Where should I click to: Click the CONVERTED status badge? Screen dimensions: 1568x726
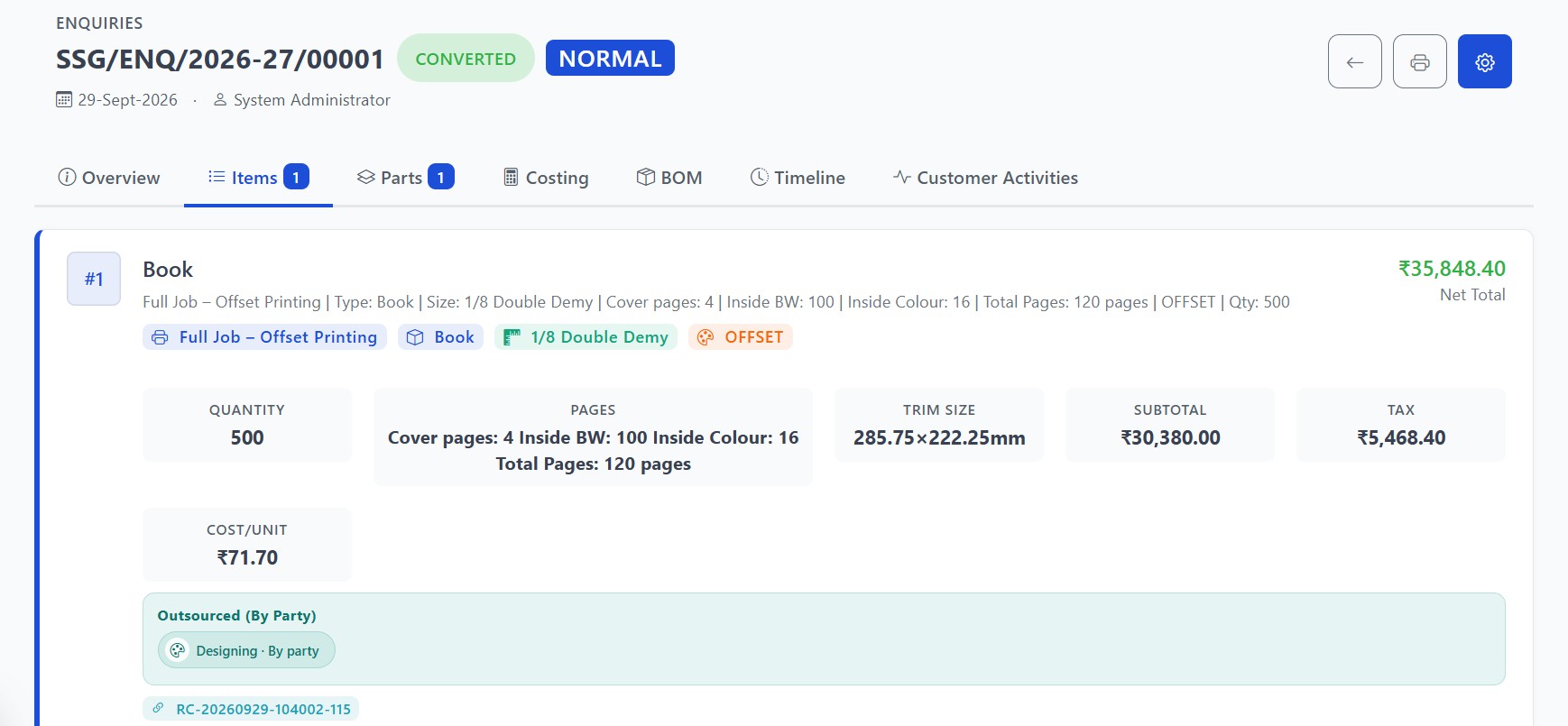point(466,58)
